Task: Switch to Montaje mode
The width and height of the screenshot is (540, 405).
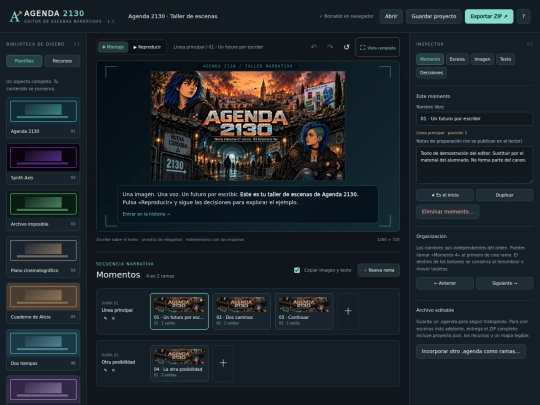Action: (x=113, y=47)
